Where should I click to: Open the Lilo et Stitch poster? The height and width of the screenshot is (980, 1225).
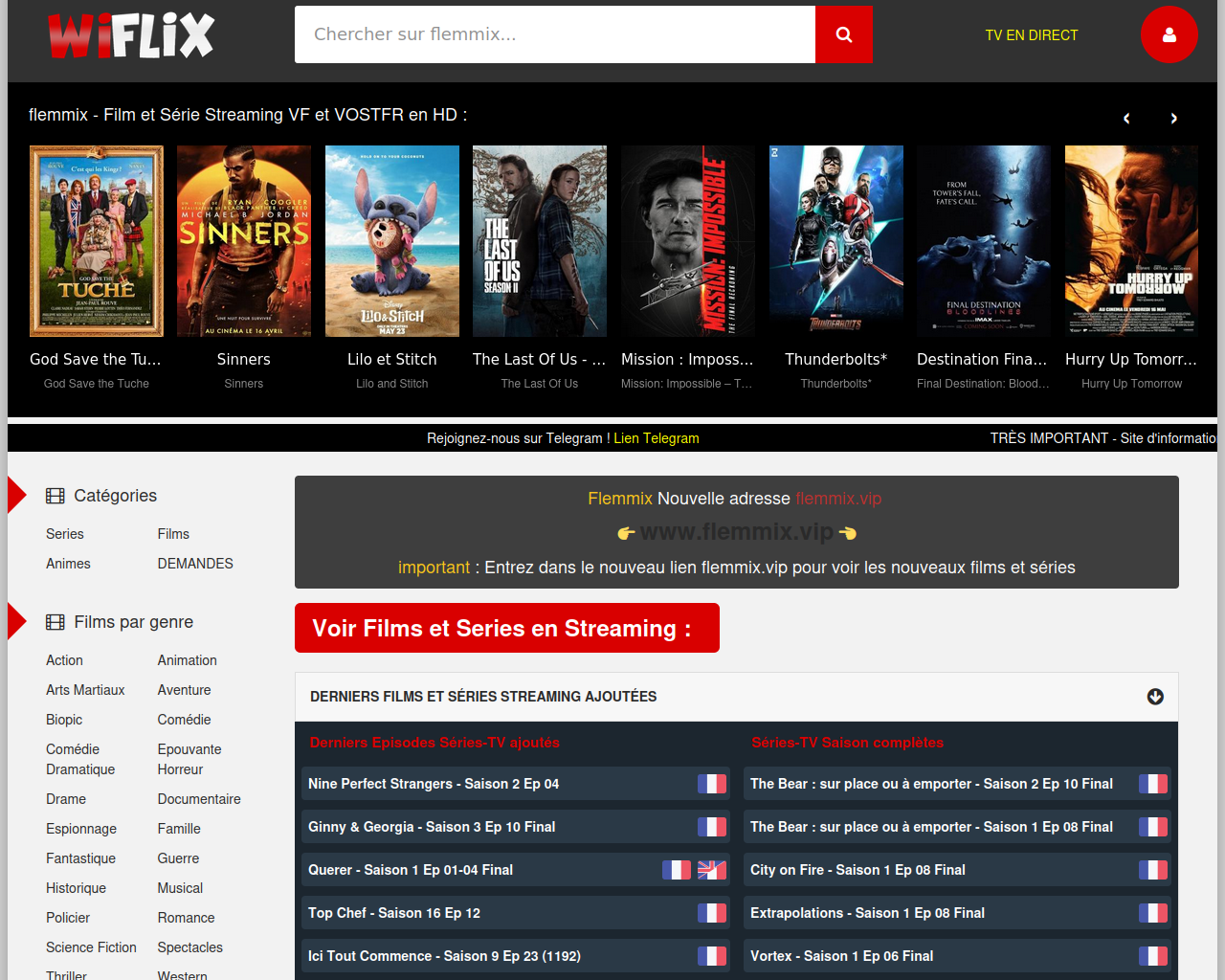point(391,241)
